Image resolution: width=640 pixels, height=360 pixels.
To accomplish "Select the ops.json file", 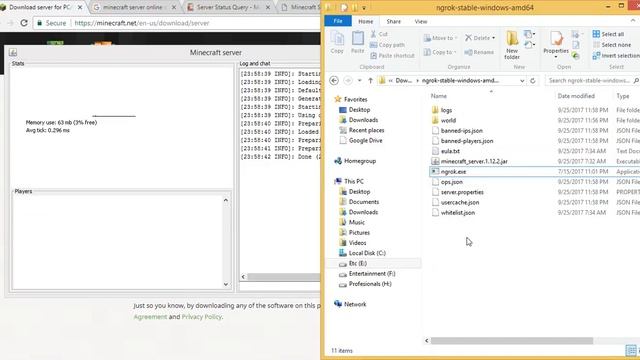I will [x=452, y=182].
